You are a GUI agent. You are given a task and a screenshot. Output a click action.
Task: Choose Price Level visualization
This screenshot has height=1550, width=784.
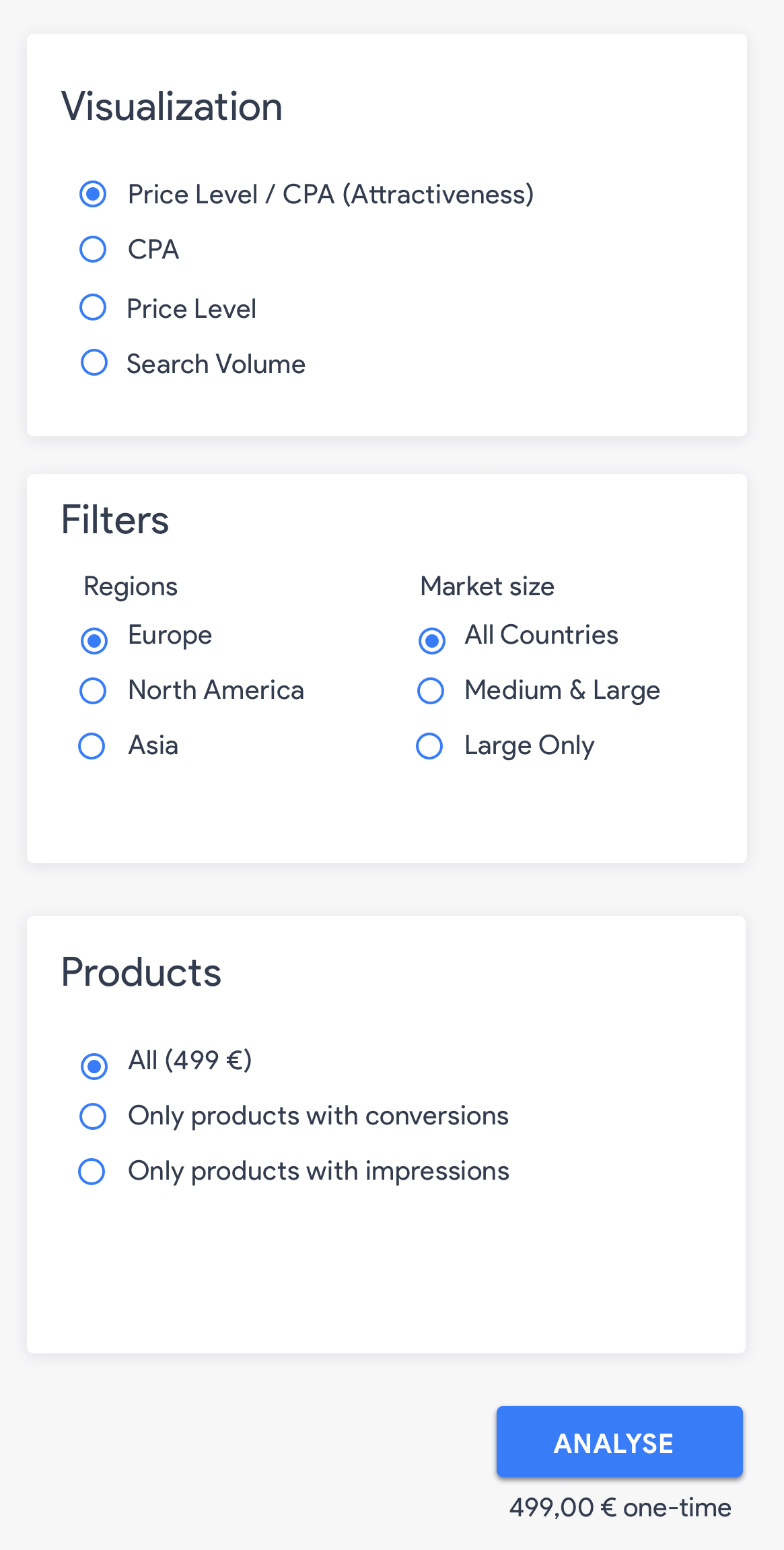(93, 307)
